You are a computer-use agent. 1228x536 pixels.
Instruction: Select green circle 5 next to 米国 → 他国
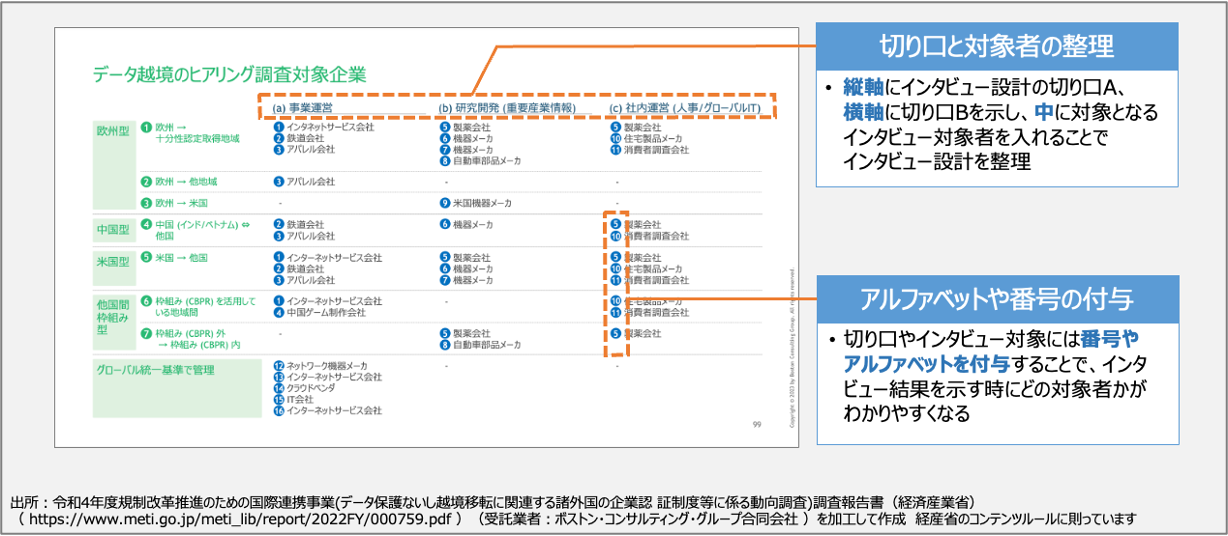click(146, 258)
